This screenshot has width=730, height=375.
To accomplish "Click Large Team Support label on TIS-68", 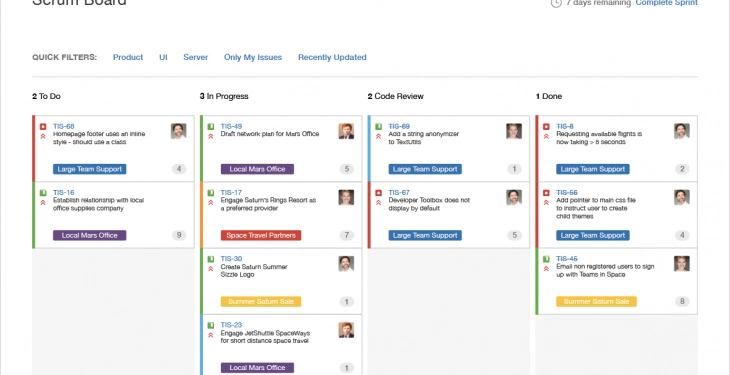I will [x=89, y=169].
